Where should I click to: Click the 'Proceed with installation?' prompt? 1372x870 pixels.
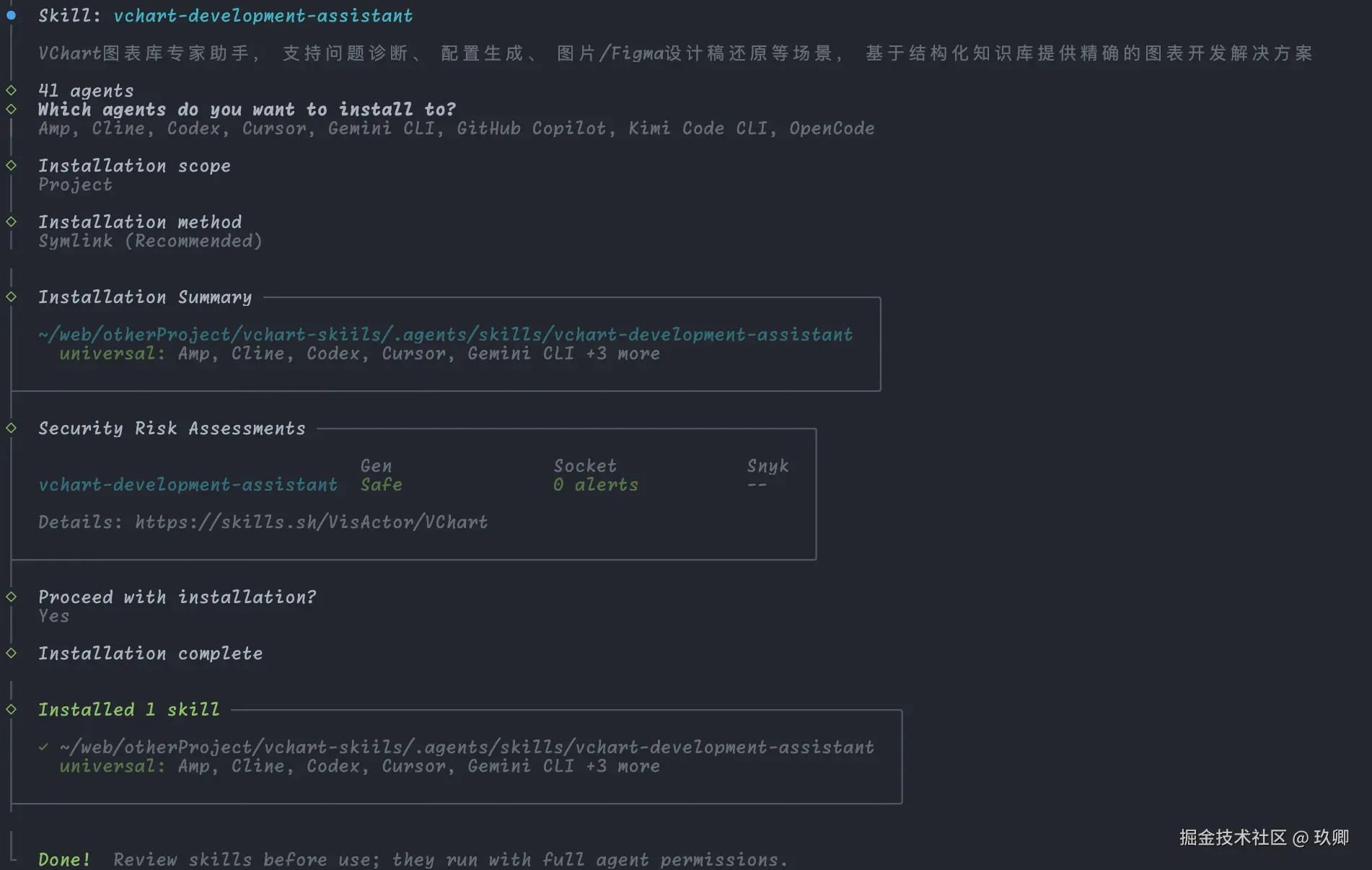click(177, 597)
